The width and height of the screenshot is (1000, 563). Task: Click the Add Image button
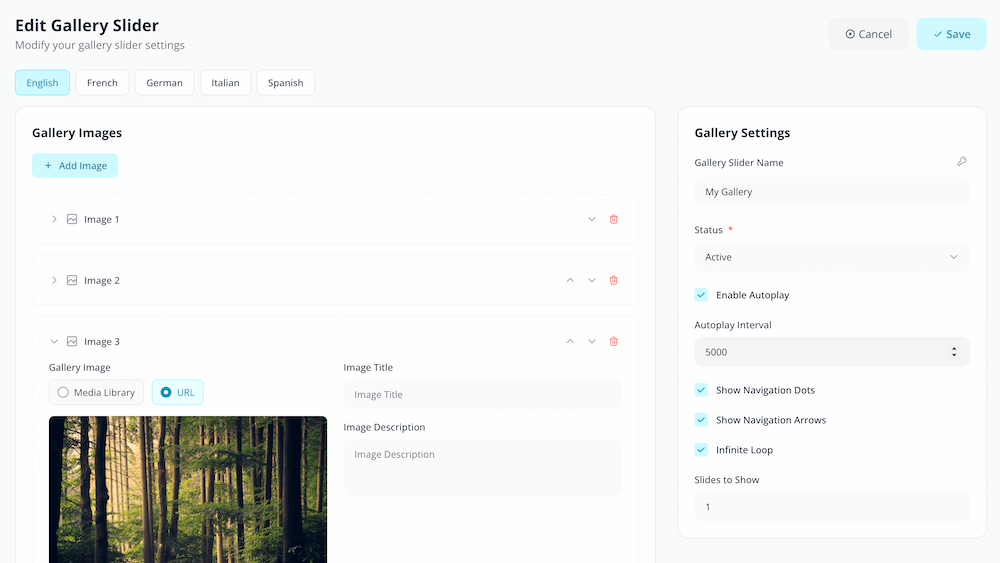75,165
